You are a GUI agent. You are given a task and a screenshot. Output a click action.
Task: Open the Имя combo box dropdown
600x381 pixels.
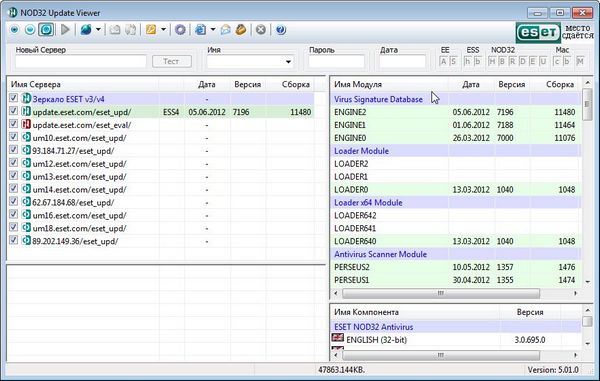288,62
